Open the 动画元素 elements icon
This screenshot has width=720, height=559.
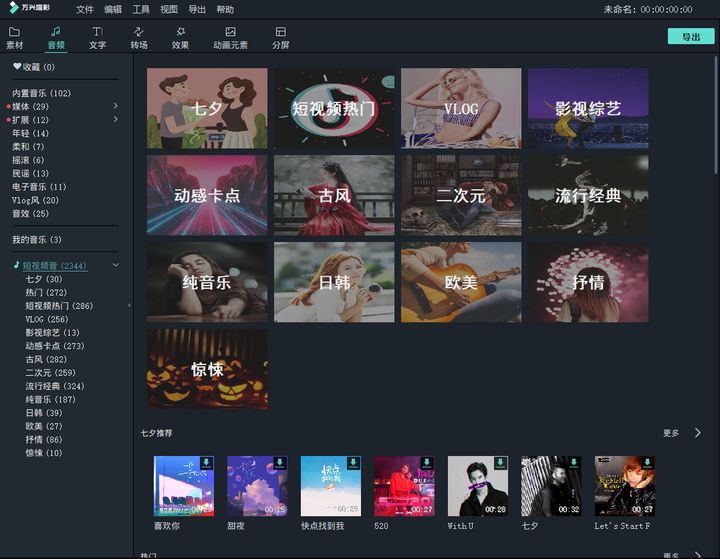point(231,32)
